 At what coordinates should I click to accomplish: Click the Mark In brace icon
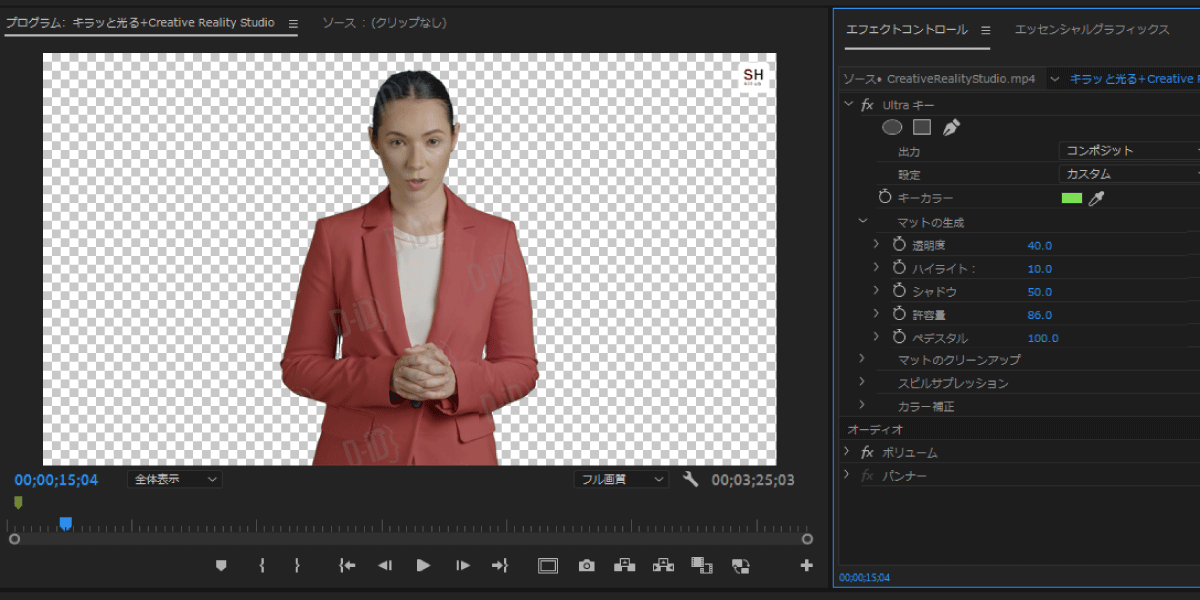pos(262,566)
